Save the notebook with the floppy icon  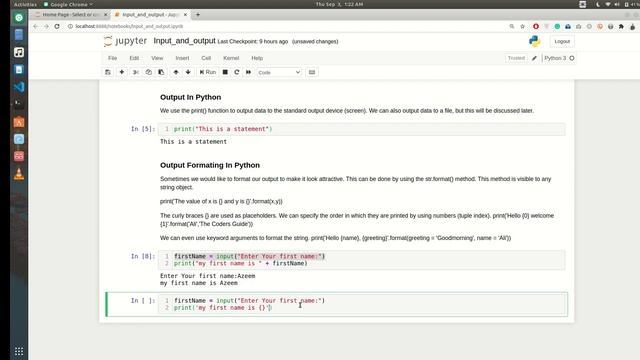(x=108, y=72)
